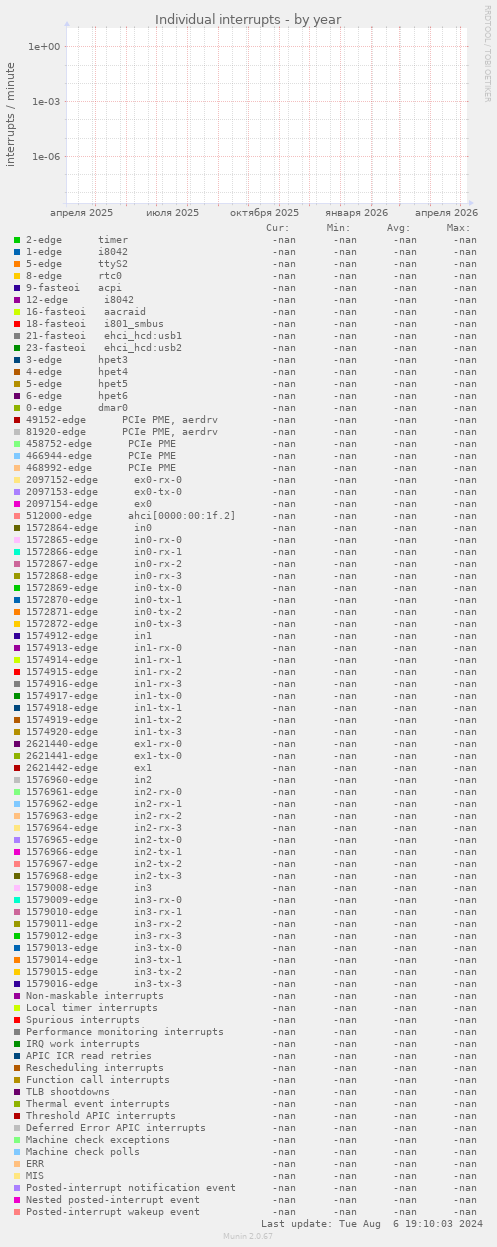
Task: Click the orange swatch for ttyS2
Action: pos(17,264)
